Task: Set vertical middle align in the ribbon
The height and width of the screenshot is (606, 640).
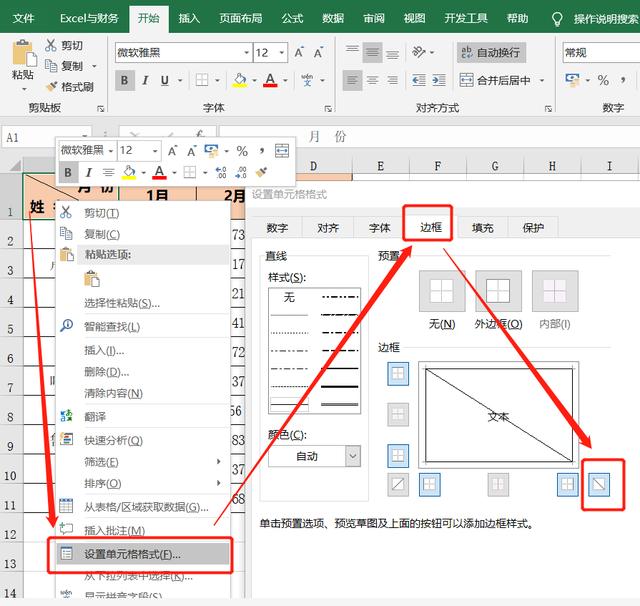Action: click(x=373, y=52)
